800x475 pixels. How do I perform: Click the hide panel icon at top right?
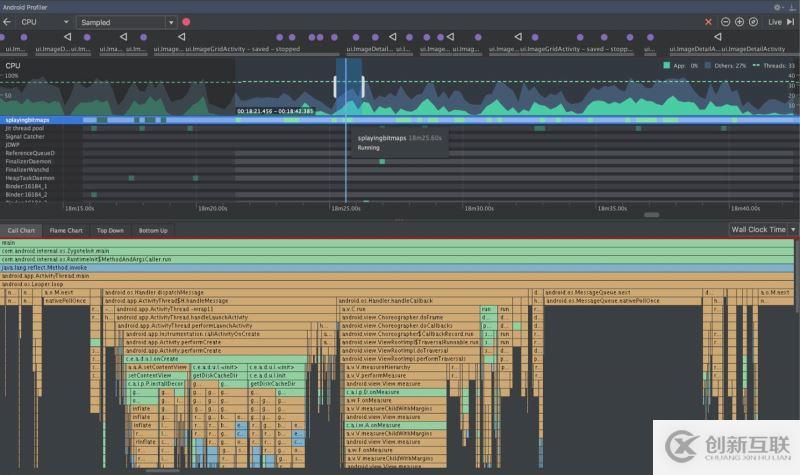click(x=792, y=6)
